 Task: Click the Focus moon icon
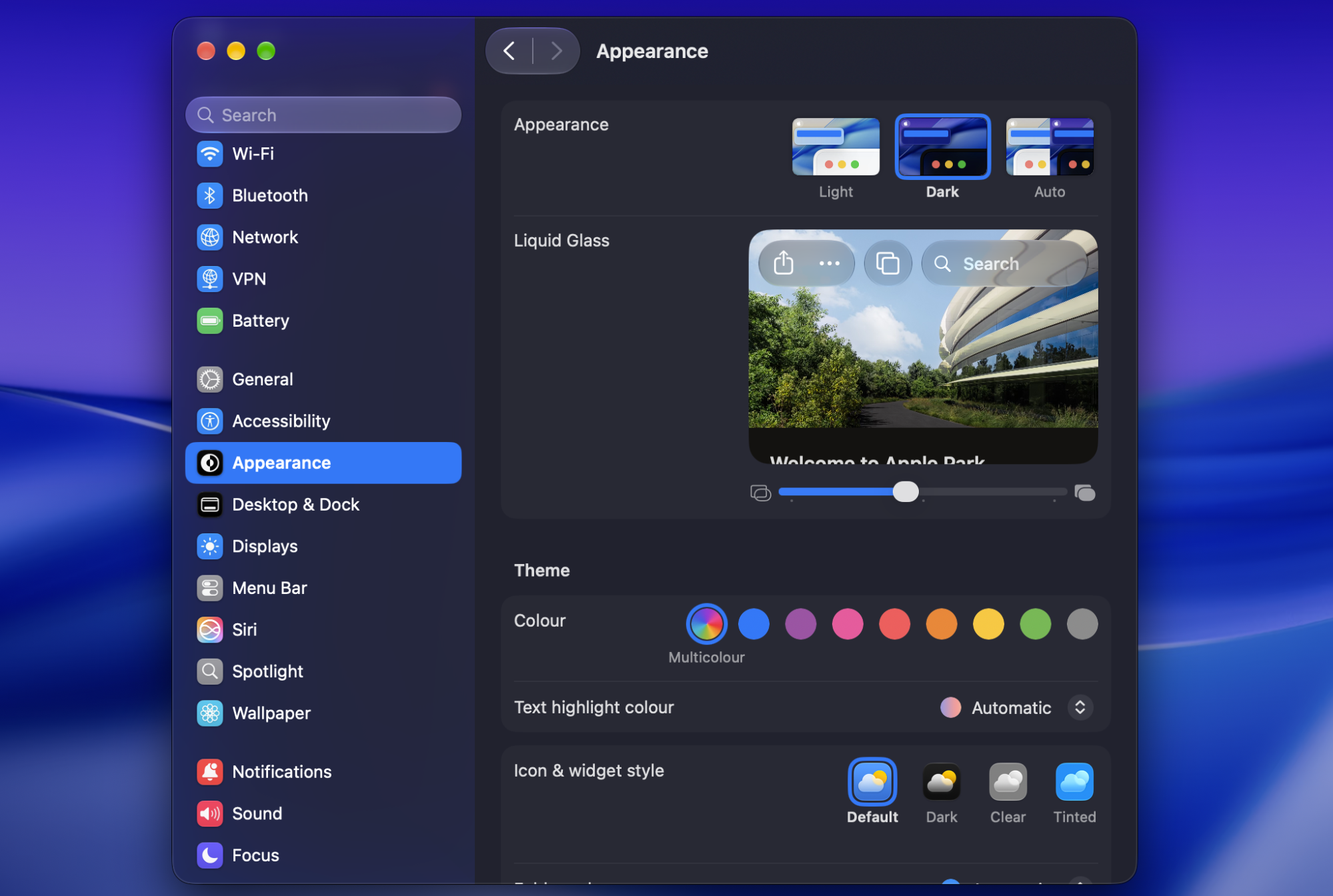pos(210,855)
